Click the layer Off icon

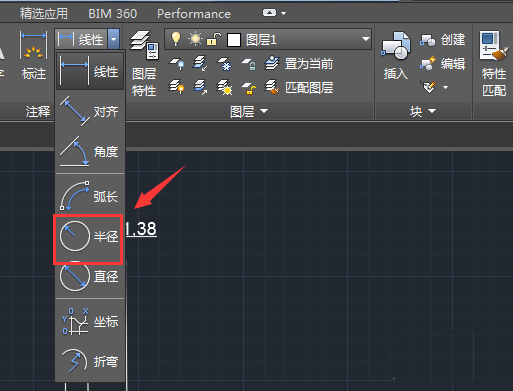coord(177,64)
